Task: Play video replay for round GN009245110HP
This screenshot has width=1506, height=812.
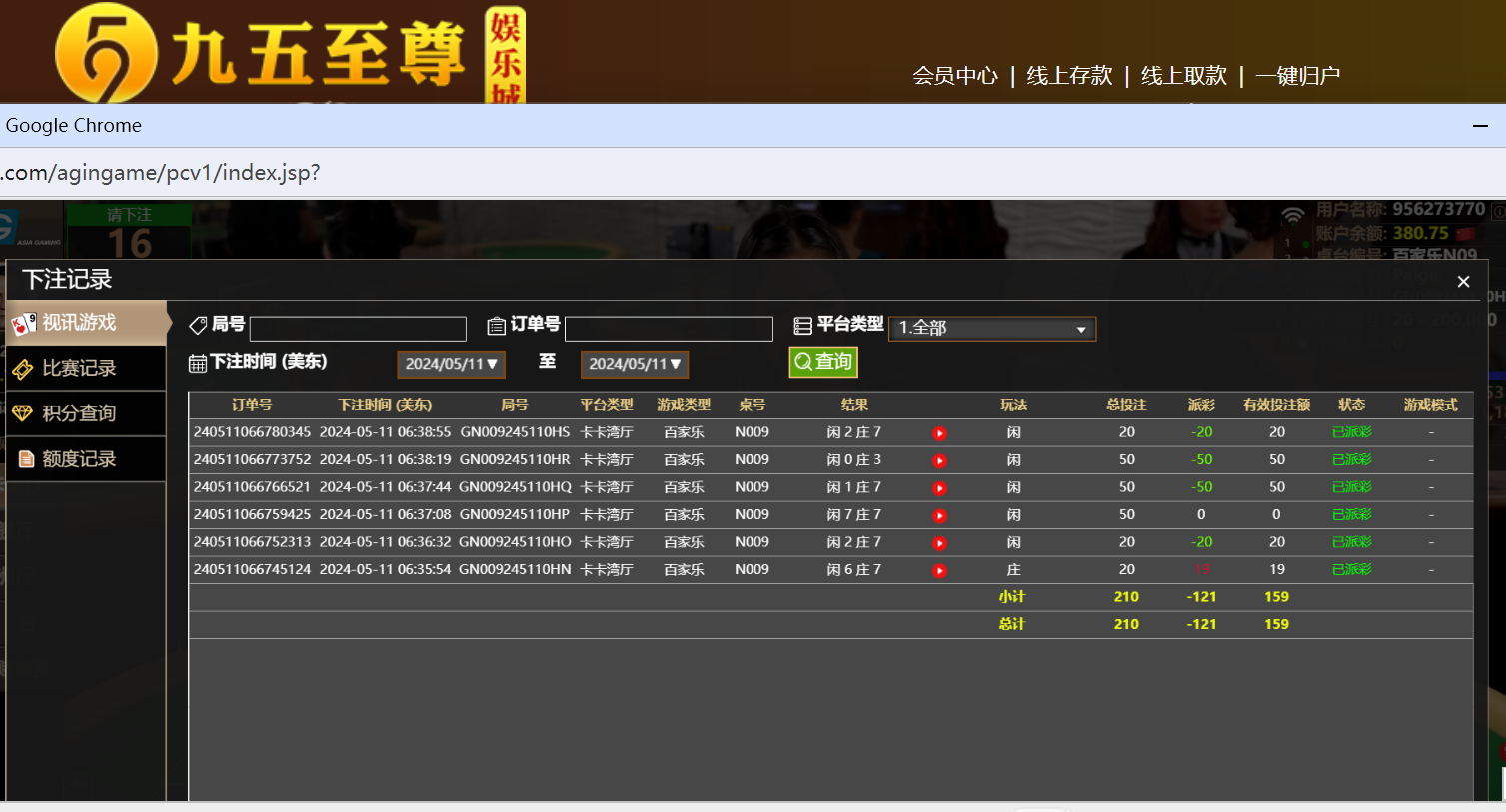Action: point(939,516)
